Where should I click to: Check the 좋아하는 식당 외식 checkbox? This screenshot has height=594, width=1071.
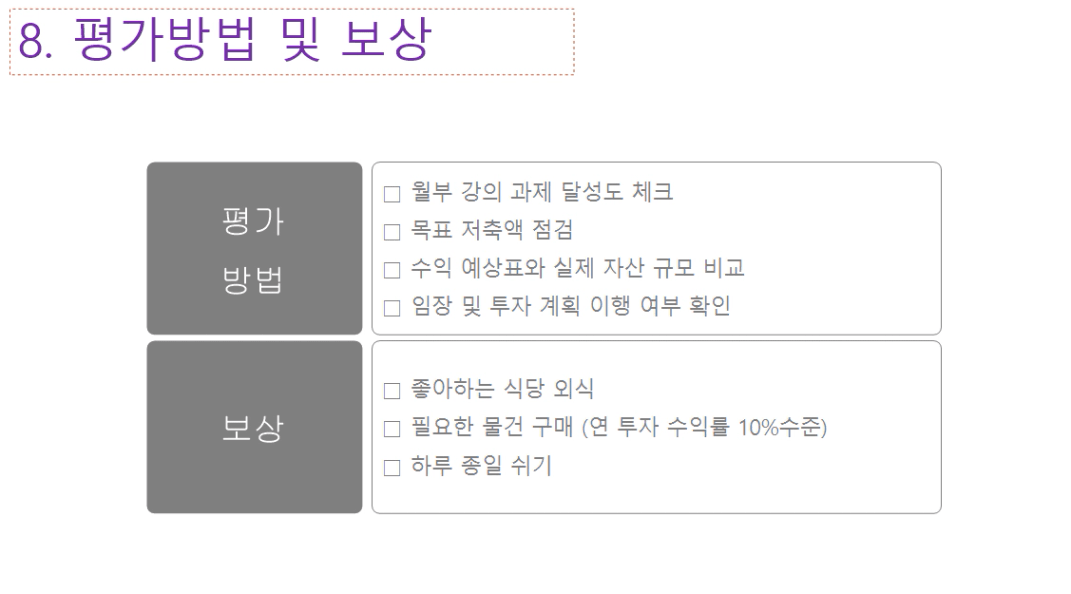392,391
